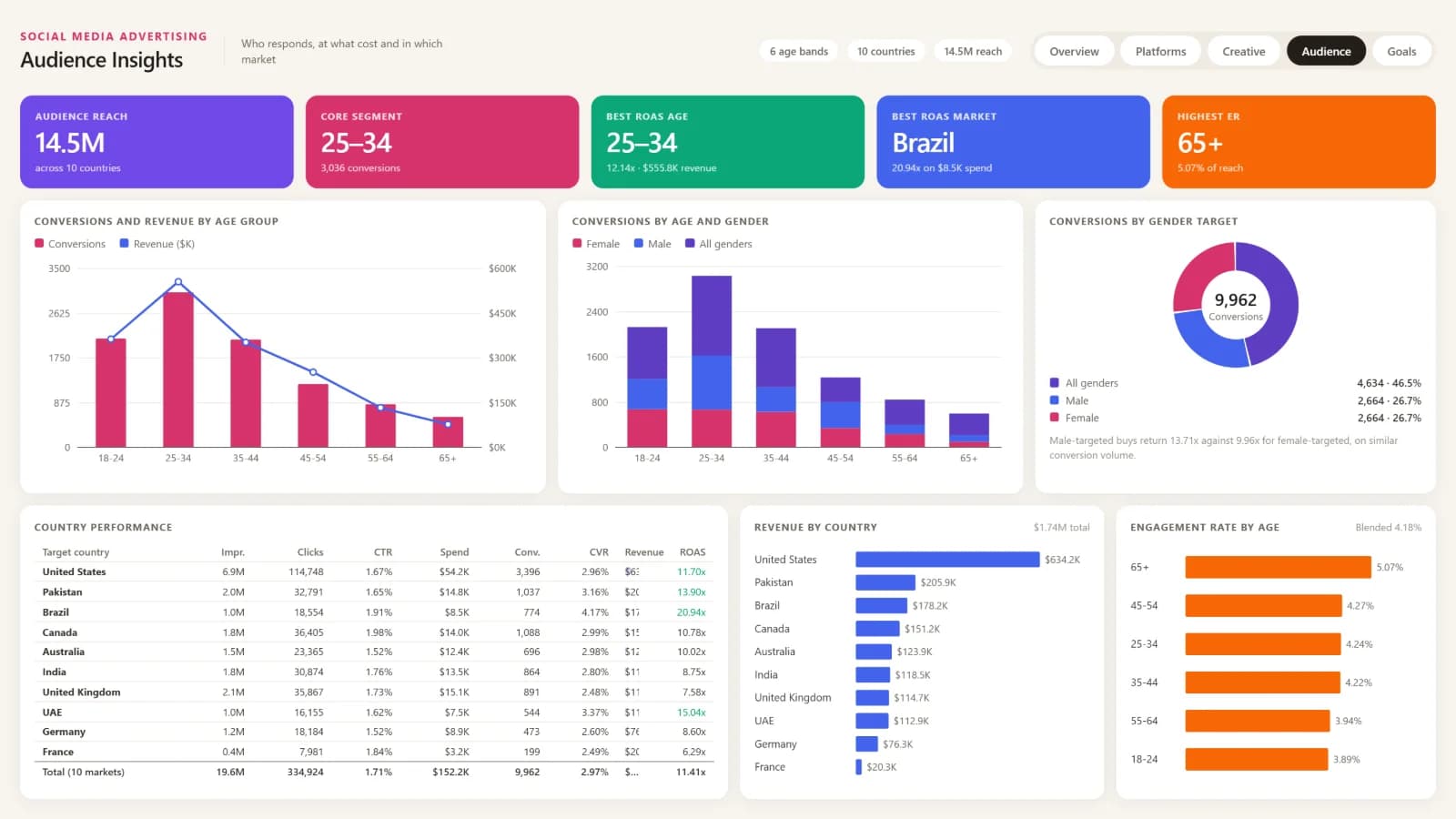Click the 25-34 conversions bar in age group chart
The width and height of the screenshot is (1456, 819).
click(x=178, y=369)
